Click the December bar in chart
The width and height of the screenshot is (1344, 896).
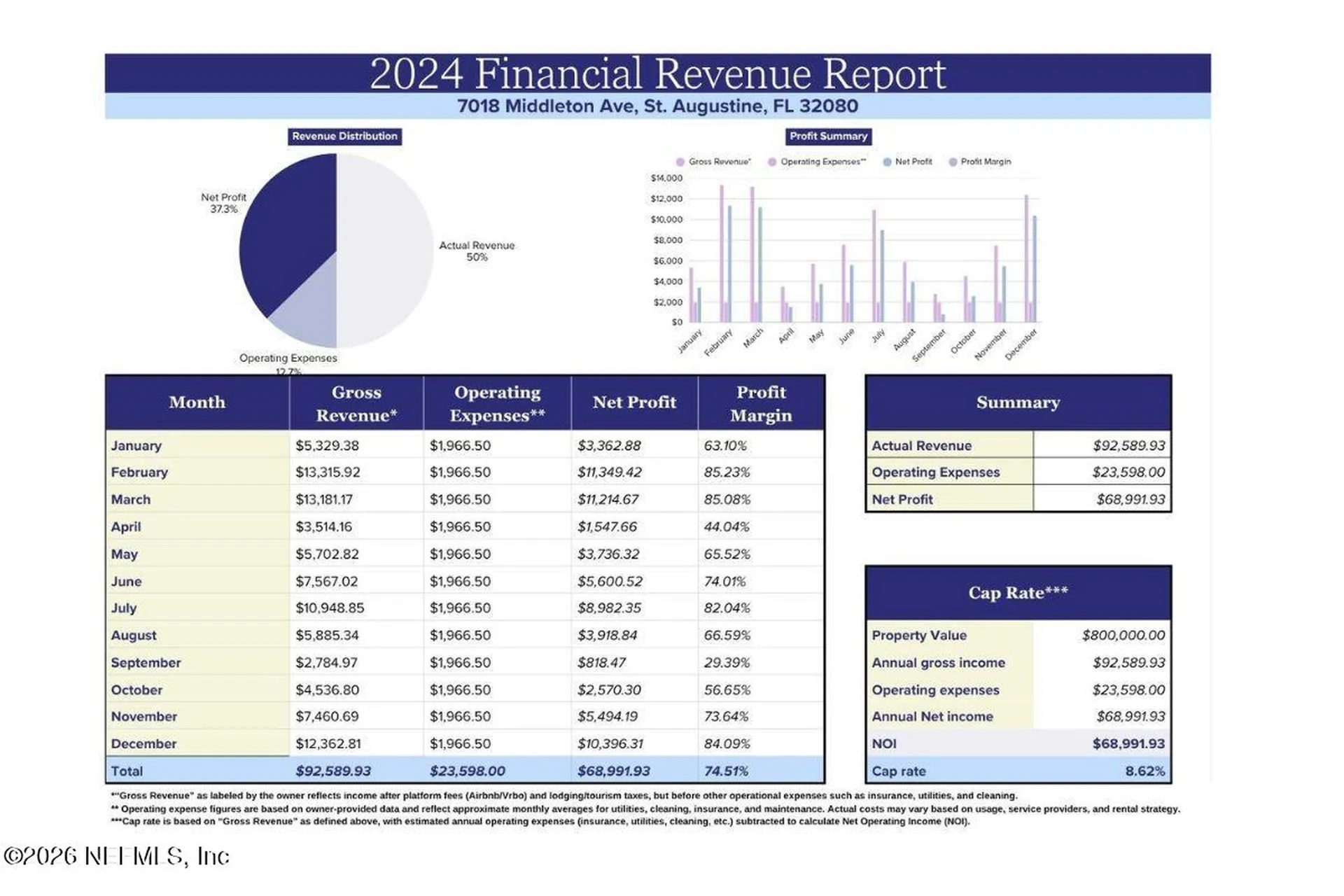(1030, 258)
